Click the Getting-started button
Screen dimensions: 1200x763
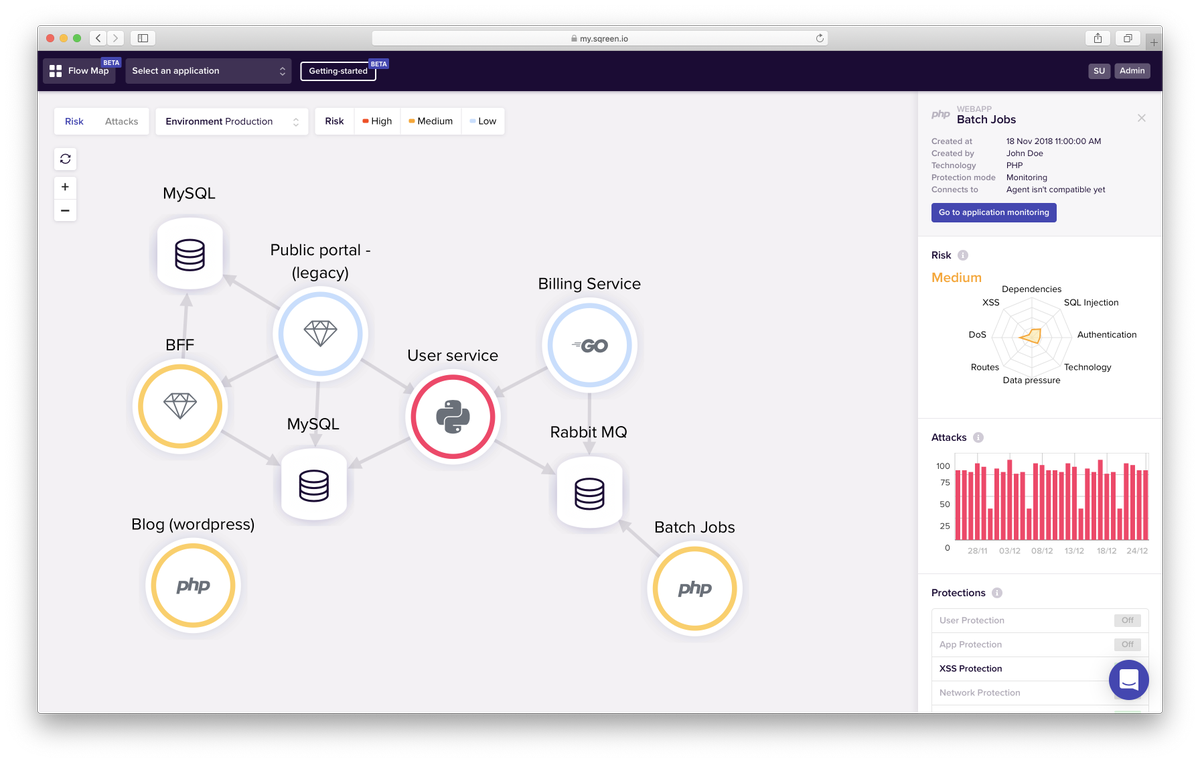pos(338,71)
